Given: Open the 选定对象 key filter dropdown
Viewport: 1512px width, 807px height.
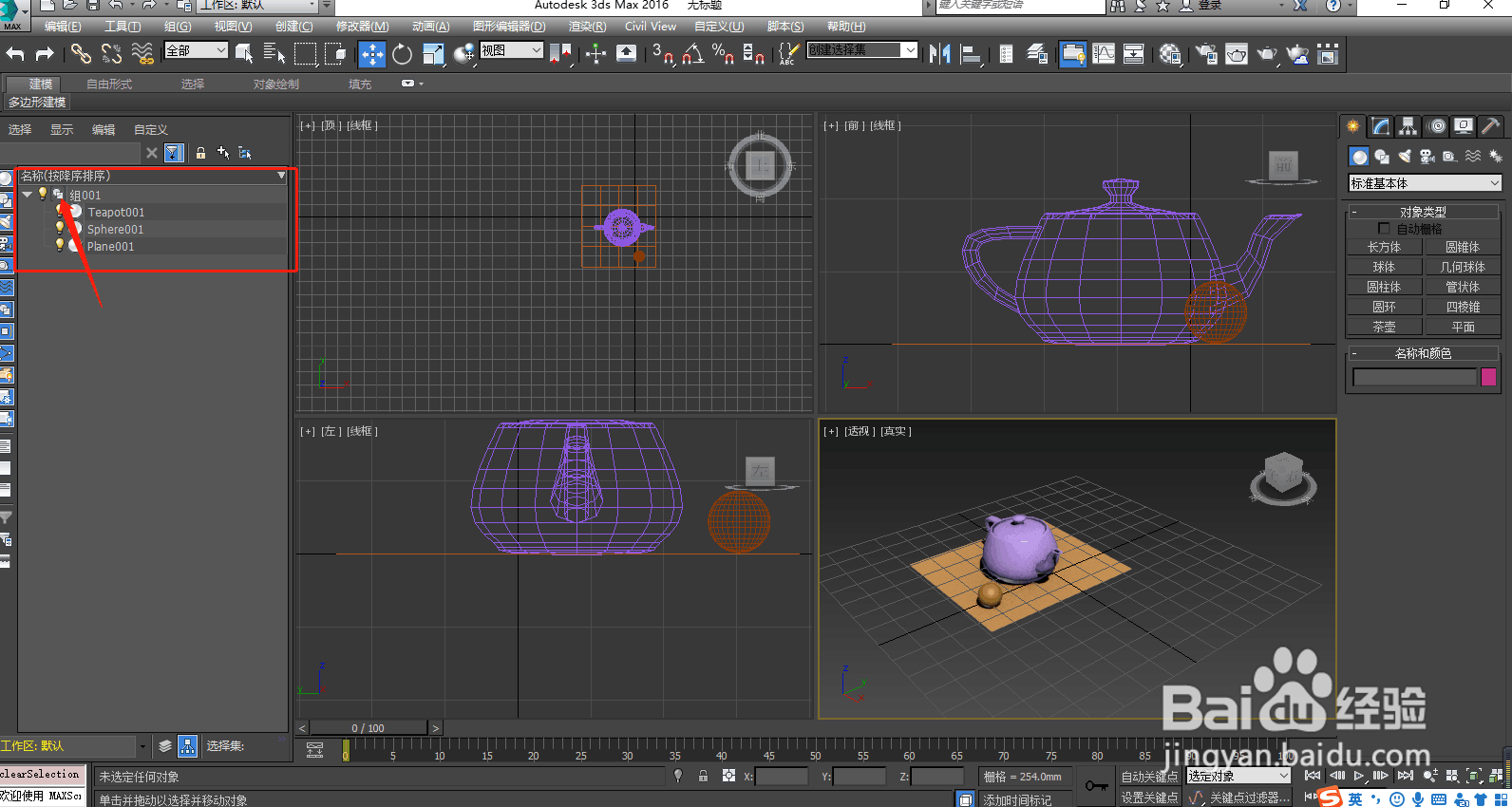Looking at the screenshot, I should 1238,776.
